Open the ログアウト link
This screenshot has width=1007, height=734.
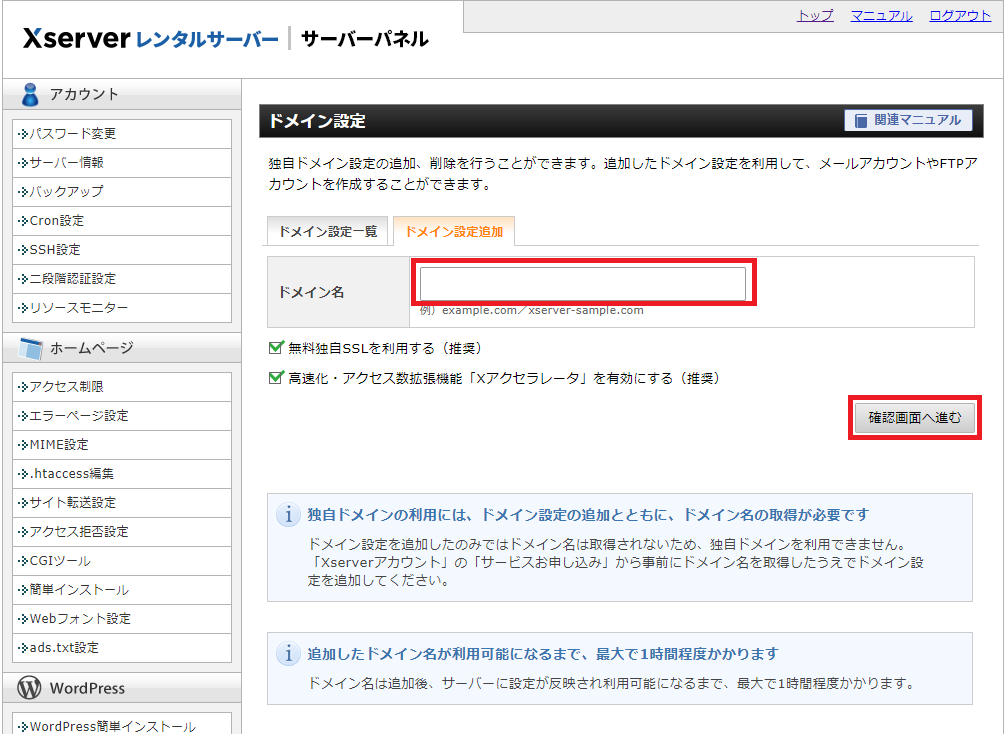pos(960,16)
